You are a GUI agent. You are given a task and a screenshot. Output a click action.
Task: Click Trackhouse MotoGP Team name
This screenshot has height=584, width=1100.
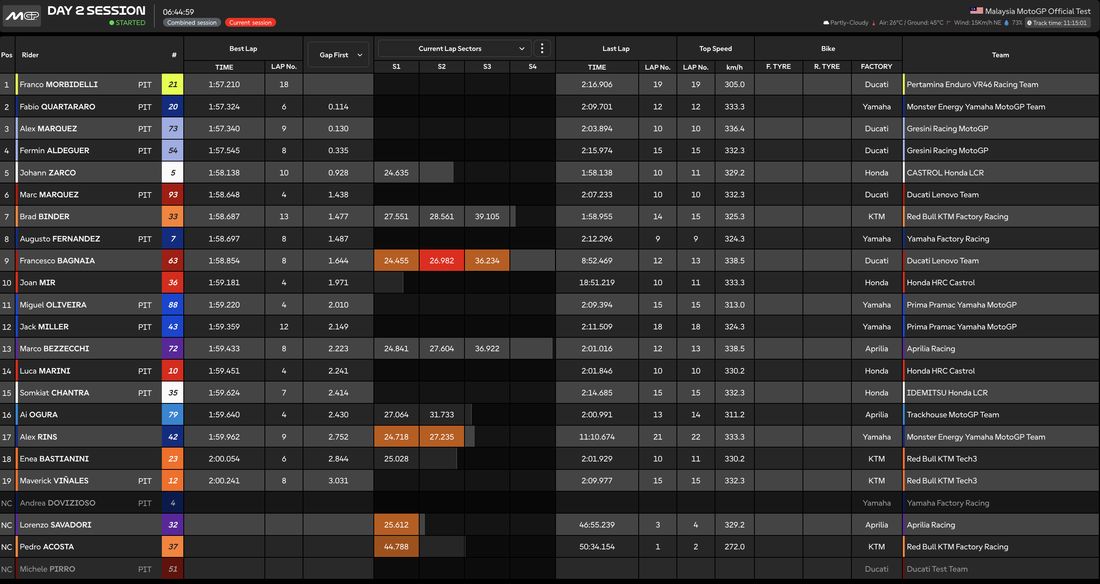pyautogui.click(x=953, y=414)
